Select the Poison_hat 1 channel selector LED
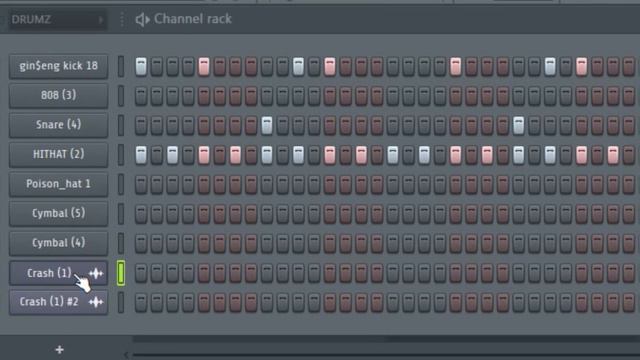This screenshot has width=640, height=360. 121,184
